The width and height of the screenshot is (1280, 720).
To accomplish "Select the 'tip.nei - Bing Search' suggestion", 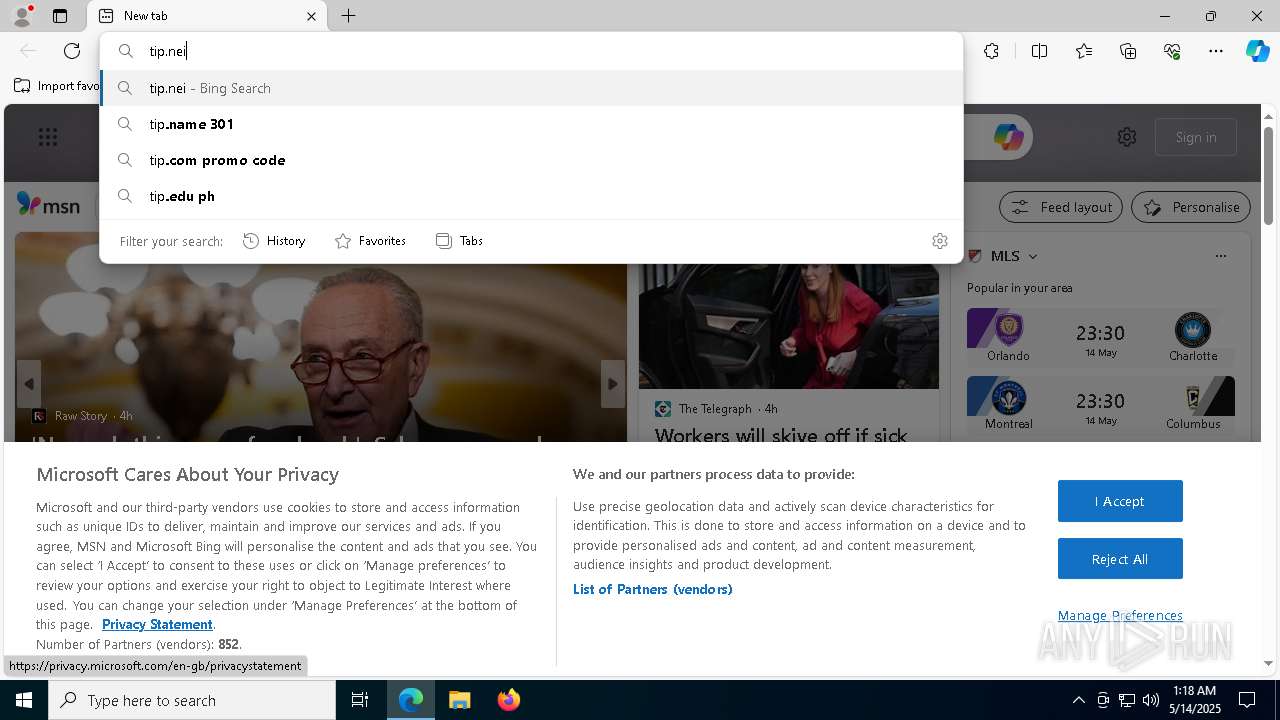I will click(x=531, y=88).
